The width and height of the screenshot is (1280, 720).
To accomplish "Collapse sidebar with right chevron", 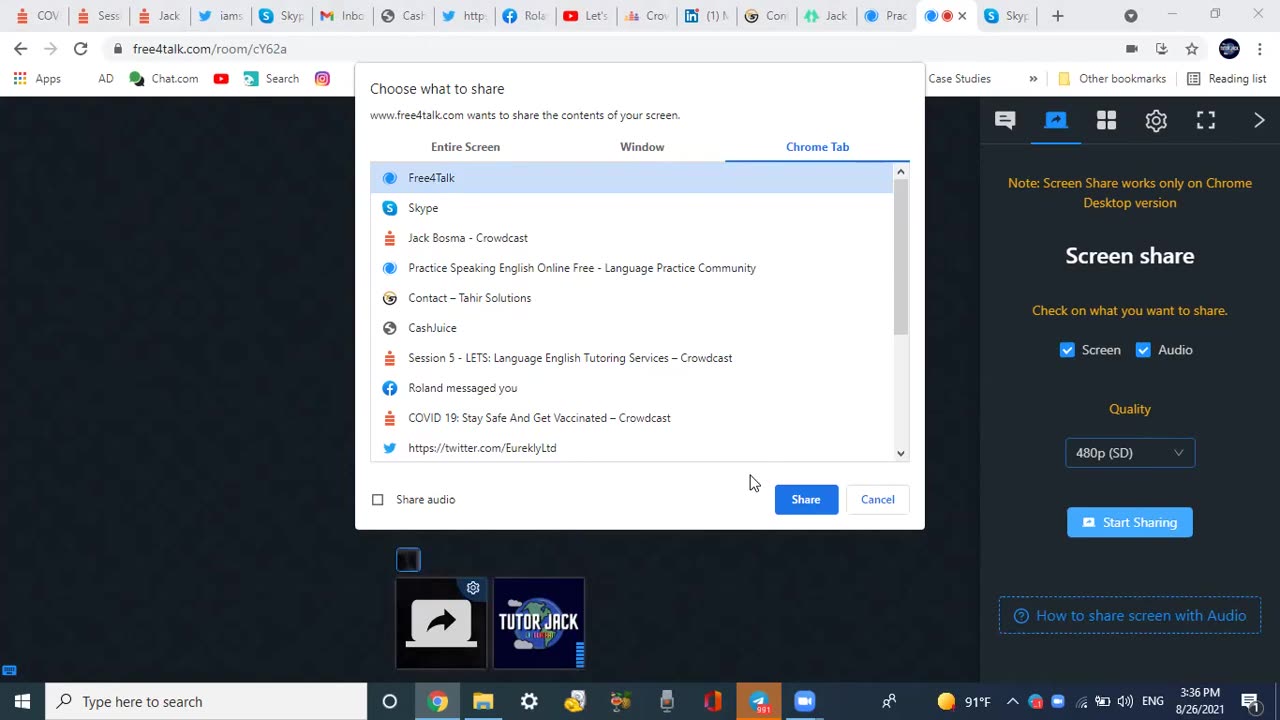I will (1259, 120).
